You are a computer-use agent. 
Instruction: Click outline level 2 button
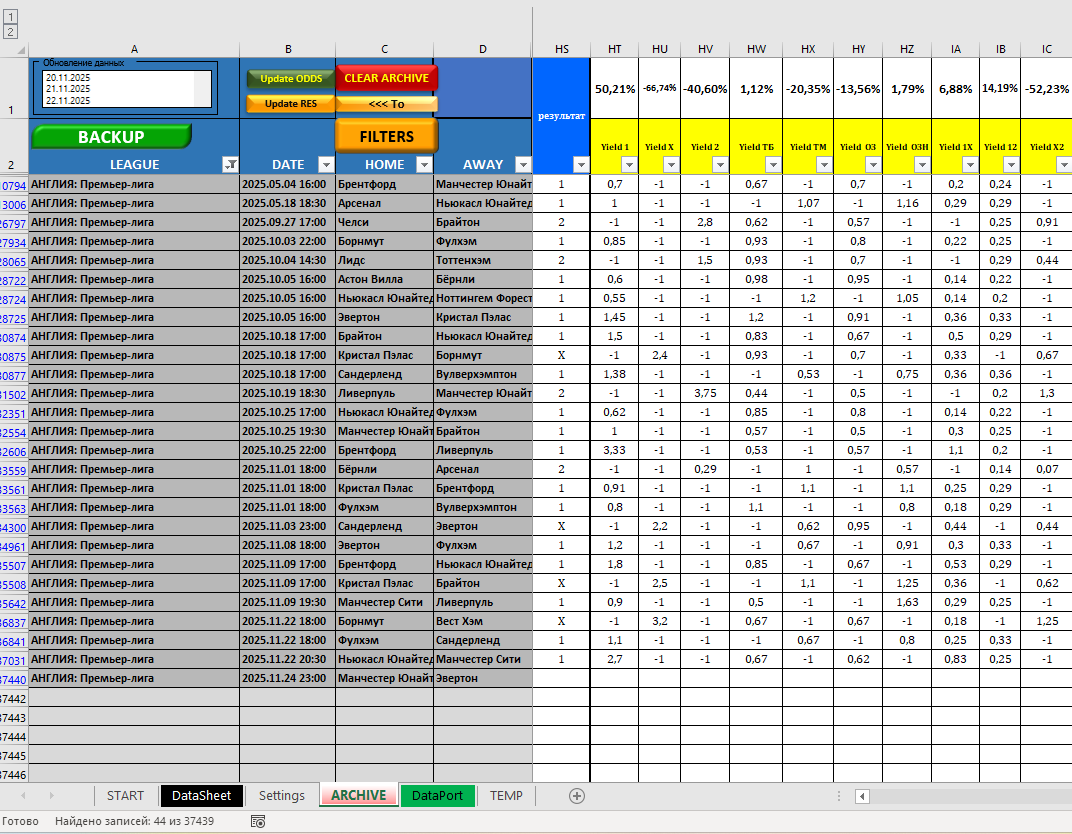[10, 32]
